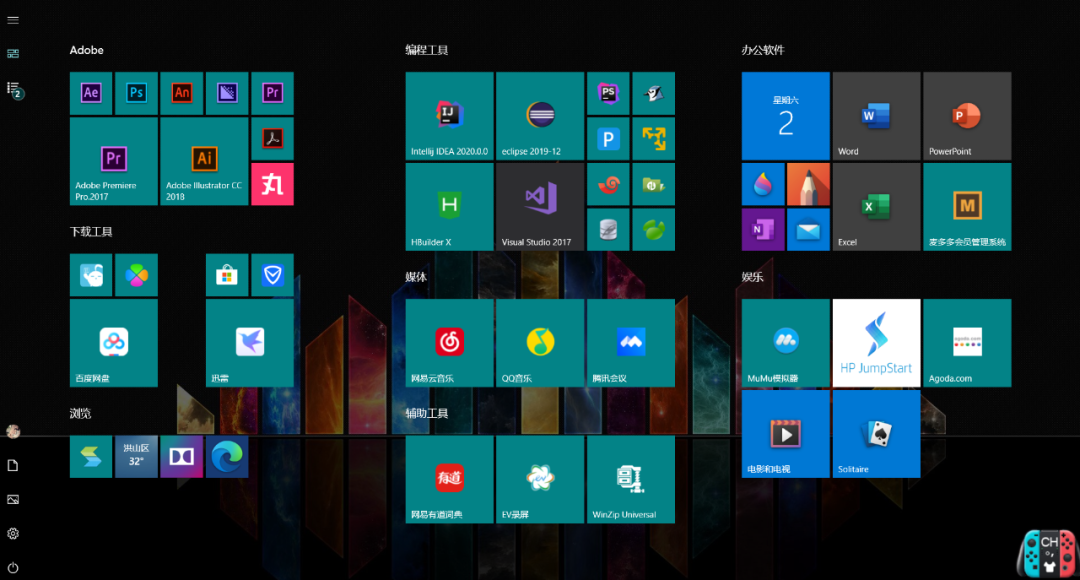Open the green S browser tile
Viewport: 1080px width, 580px height.
(x=91, y=457)
